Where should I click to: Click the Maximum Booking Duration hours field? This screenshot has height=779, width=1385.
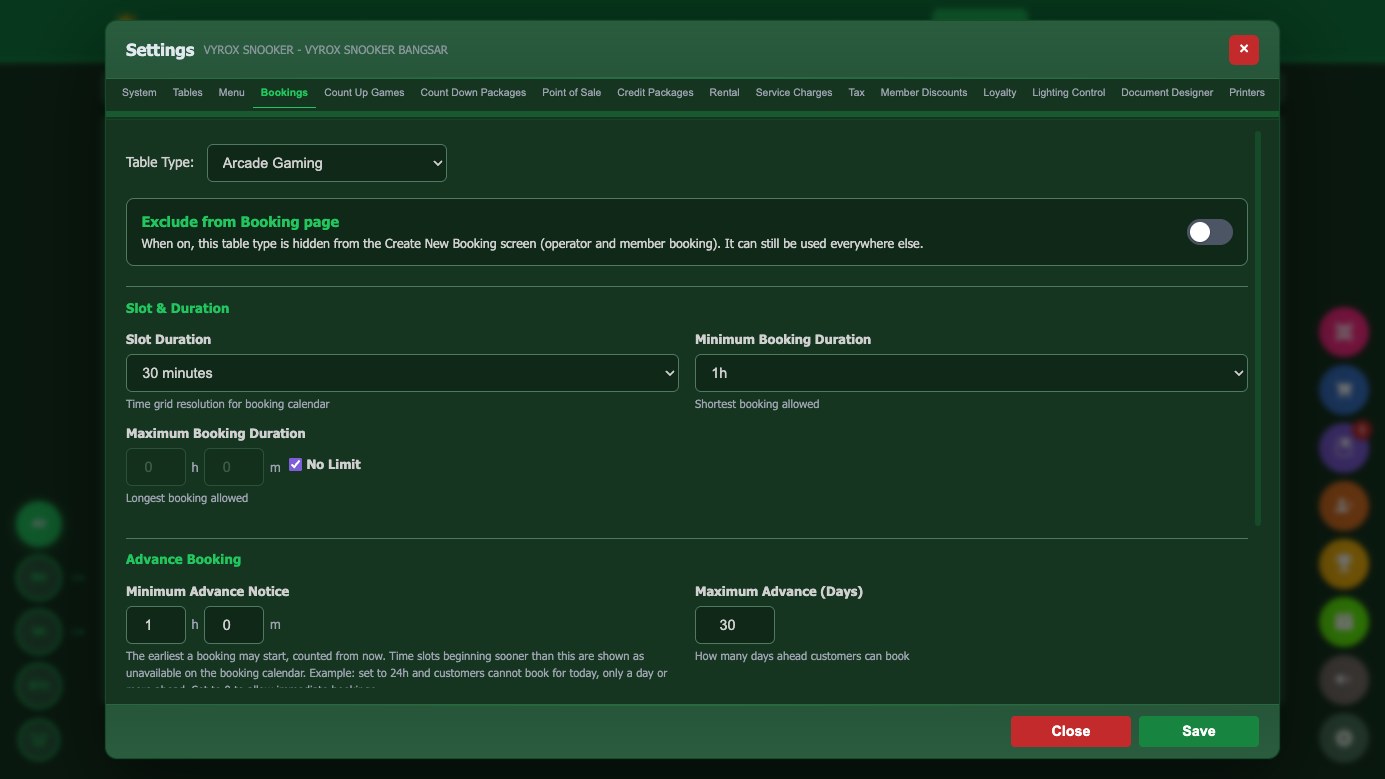[156, 467]
